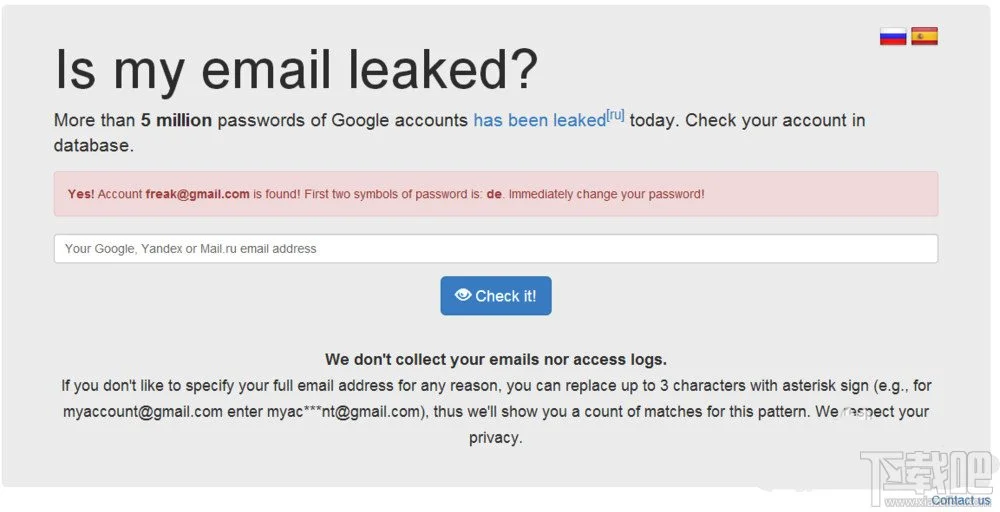Focus the email address input field
The width and height of the screenshot is (1000, 512).
coord(496,249)
